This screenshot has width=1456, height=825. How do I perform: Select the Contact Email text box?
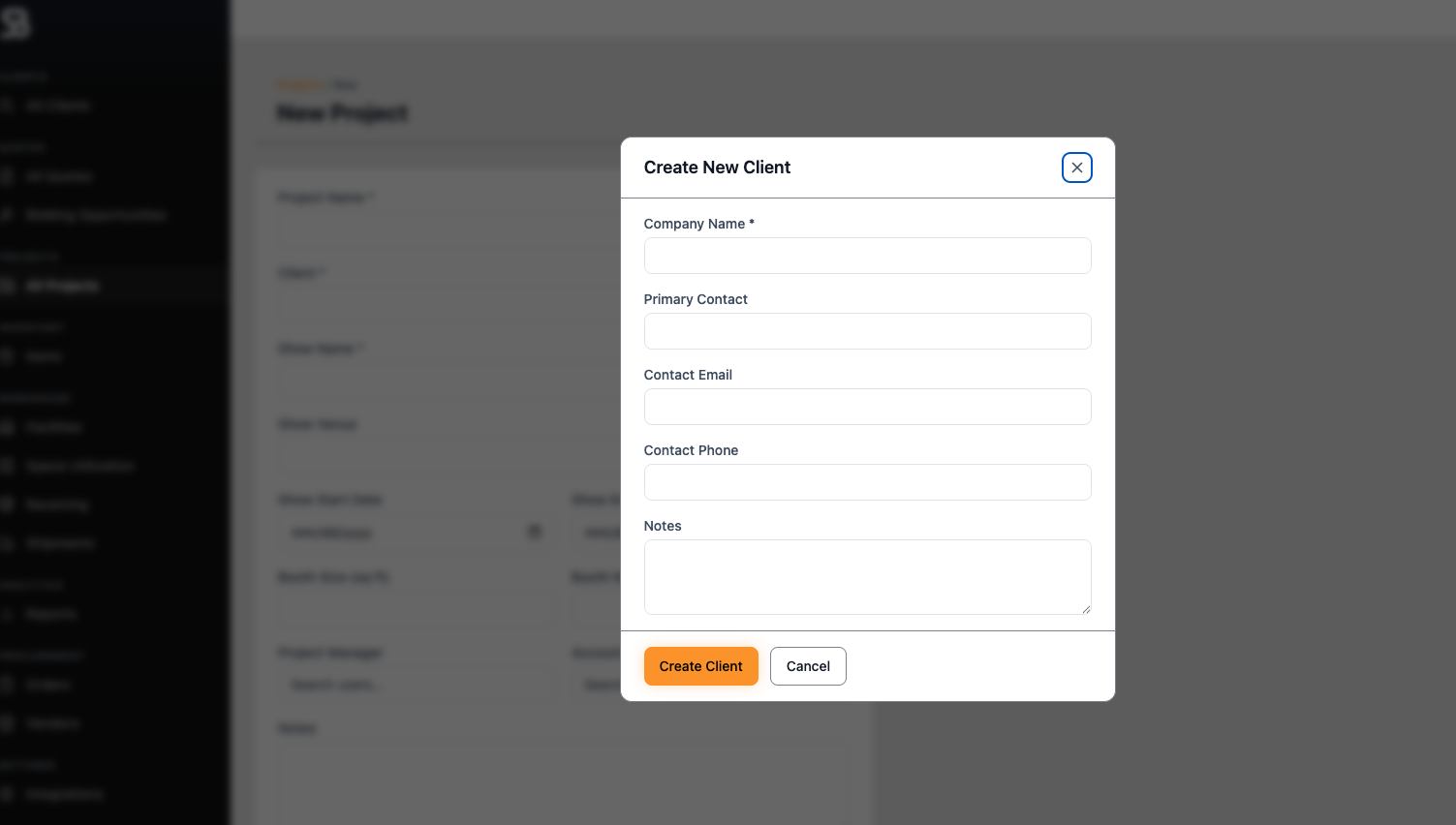tap(867, 407)
